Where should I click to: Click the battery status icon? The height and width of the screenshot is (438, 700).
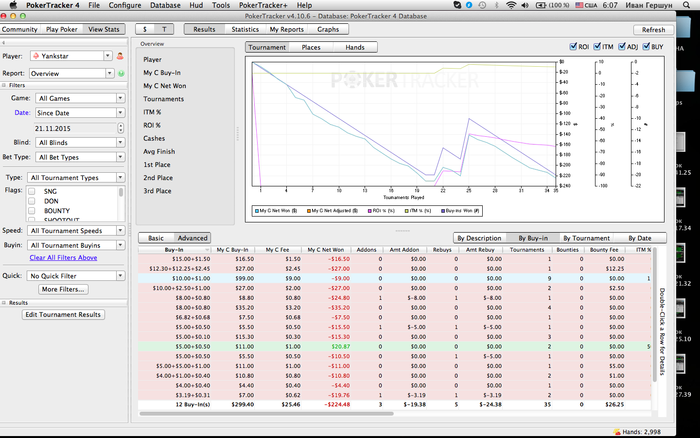[541, 5]
